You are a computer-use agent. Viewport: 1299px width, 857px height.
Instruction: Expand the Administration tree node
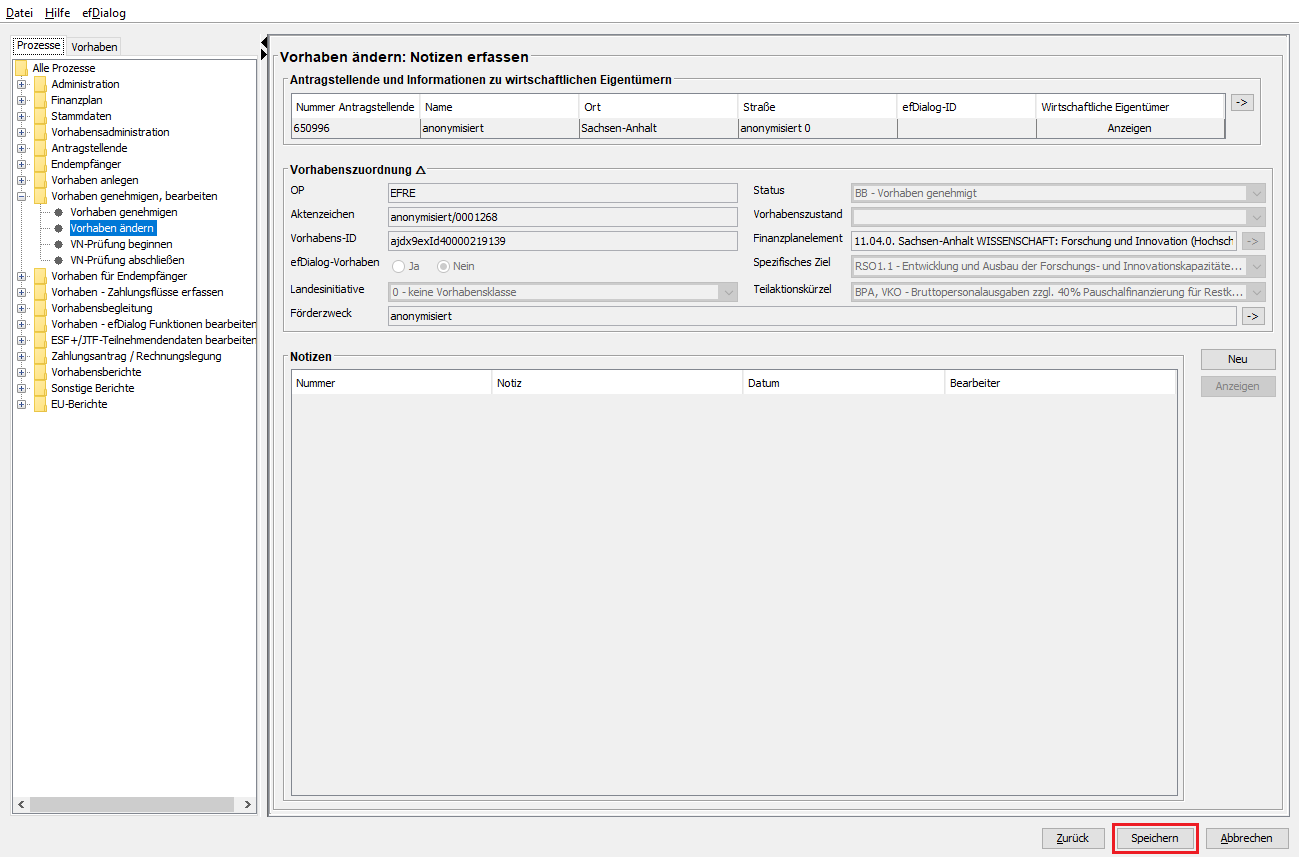click(x=21, y=84)
